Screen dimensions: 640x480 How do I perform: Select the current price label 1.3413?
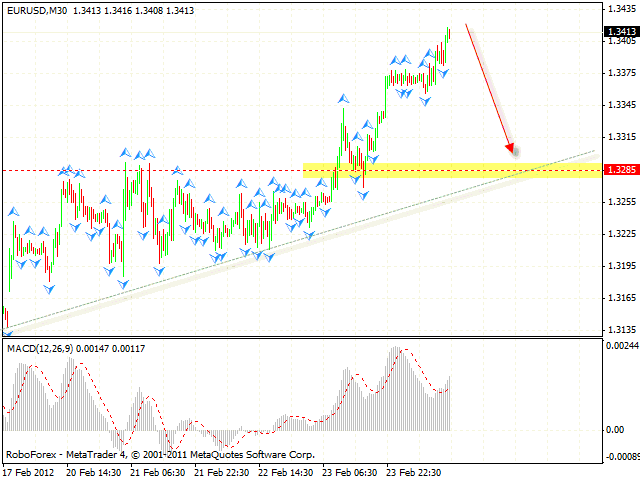[x=620, y=32]
